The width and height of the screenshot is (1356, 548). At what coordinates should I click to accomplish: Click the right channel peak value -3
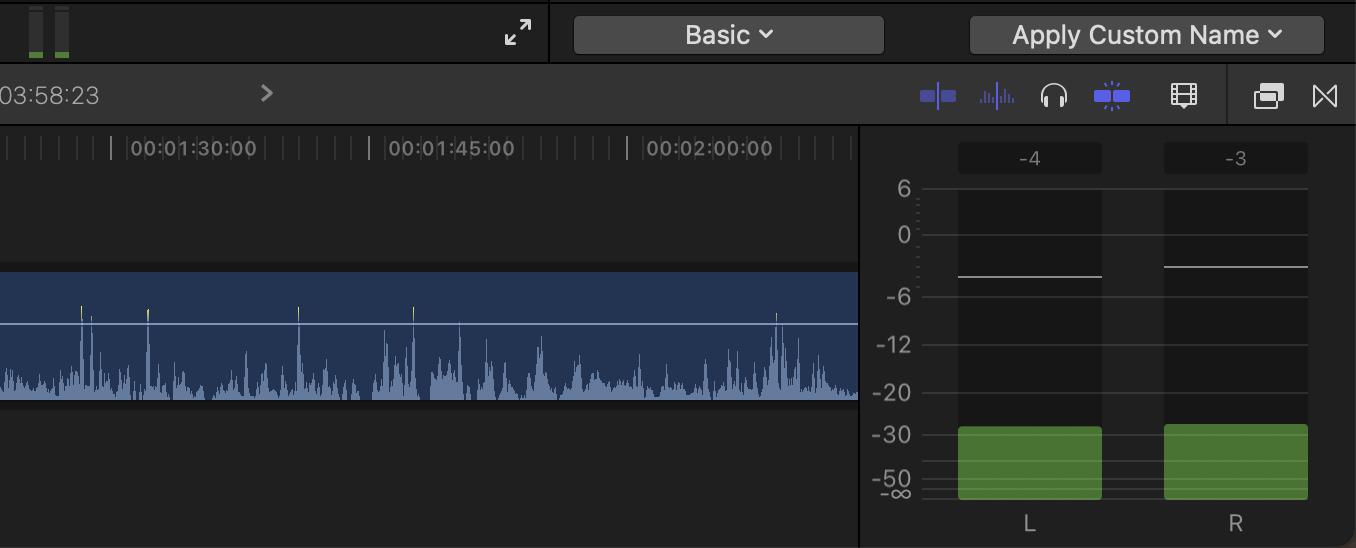tap(1236, 158)
